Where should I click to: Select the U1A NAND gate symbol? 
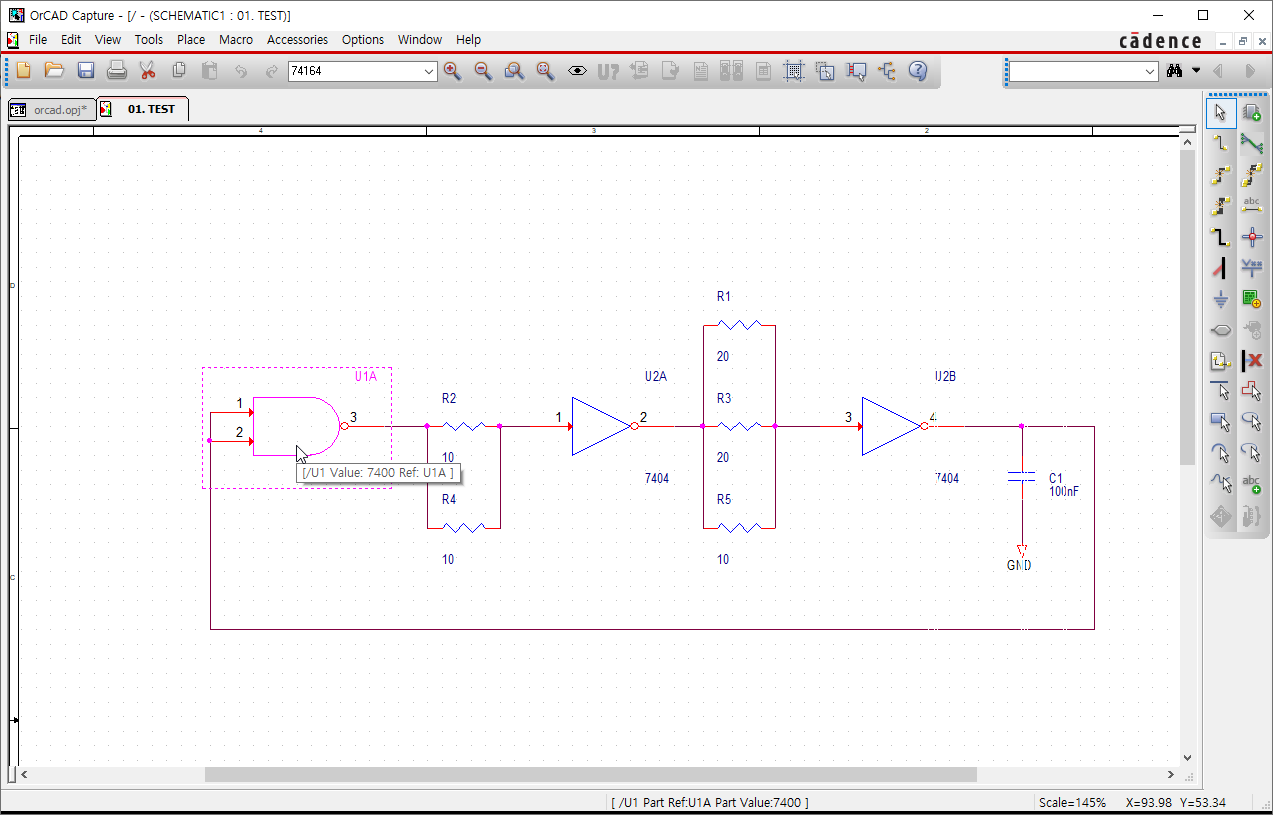click(x=296, y=426)
